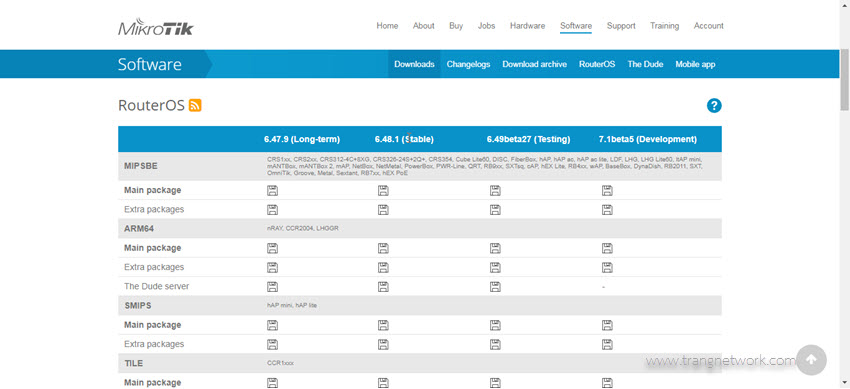Open the Mobile app tab
This screenshot has width=850, height=389.
click(695, 64)
